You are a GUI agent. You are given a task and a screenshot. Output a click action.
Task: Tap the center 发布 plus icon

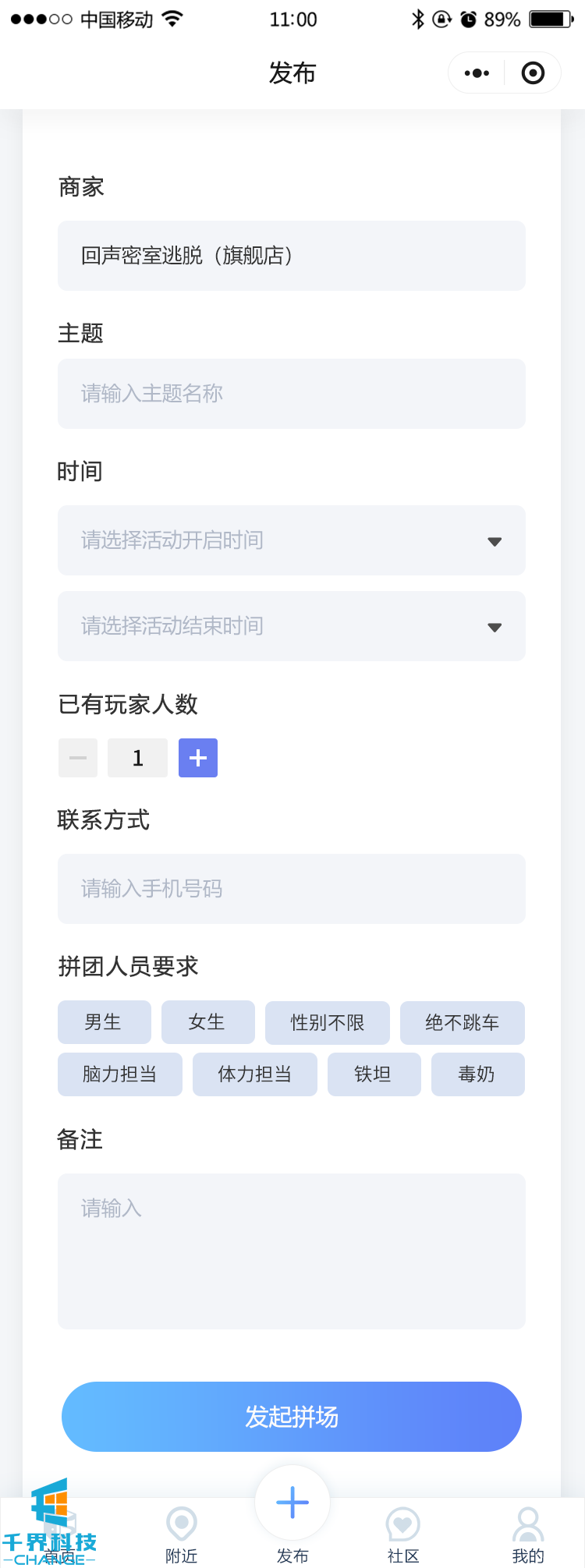click(292, 1503)
